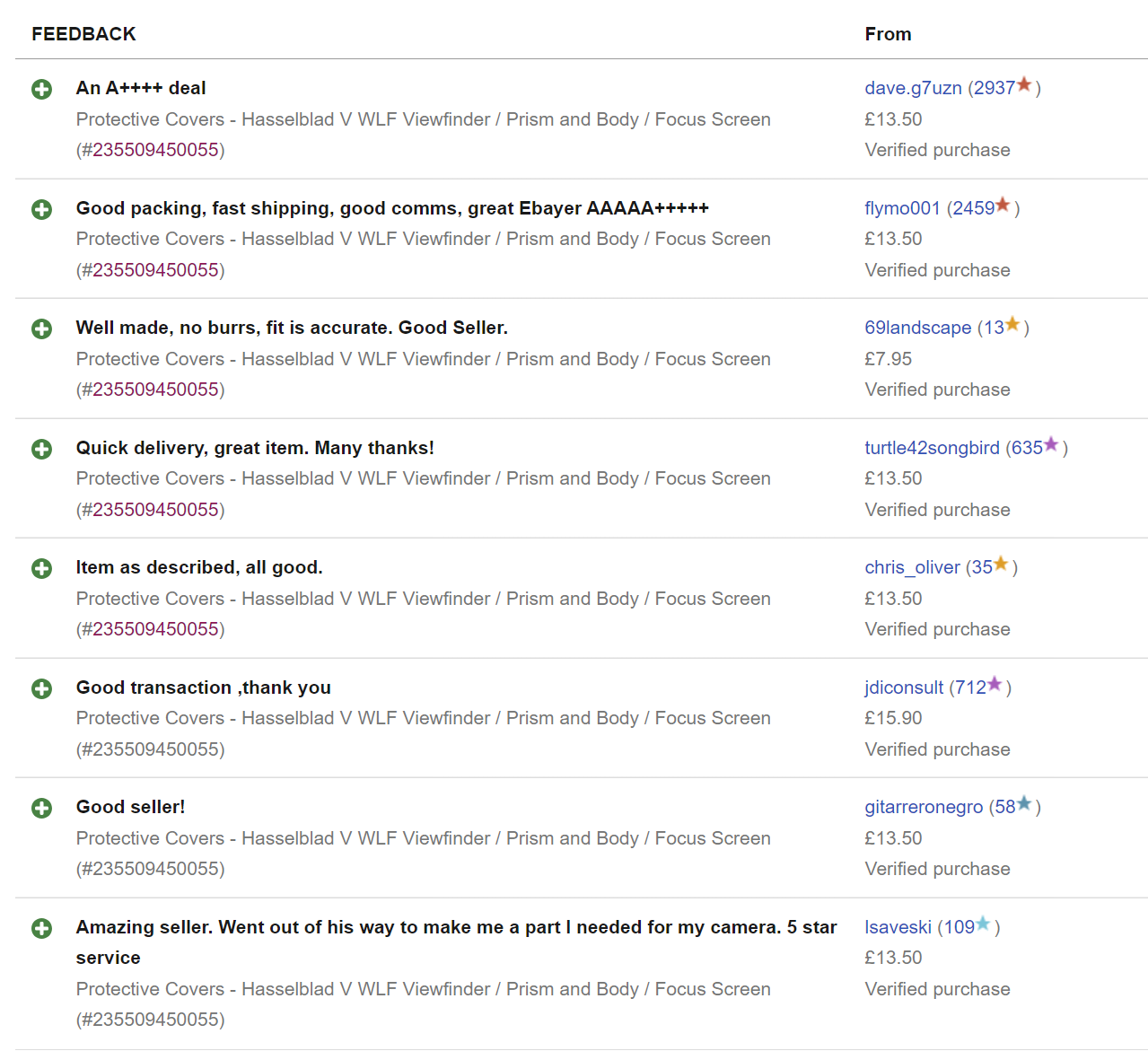Screen dimensions: 1148x1051
Task: Click yellow star next to chris_oliver score
Action: 1001,564
